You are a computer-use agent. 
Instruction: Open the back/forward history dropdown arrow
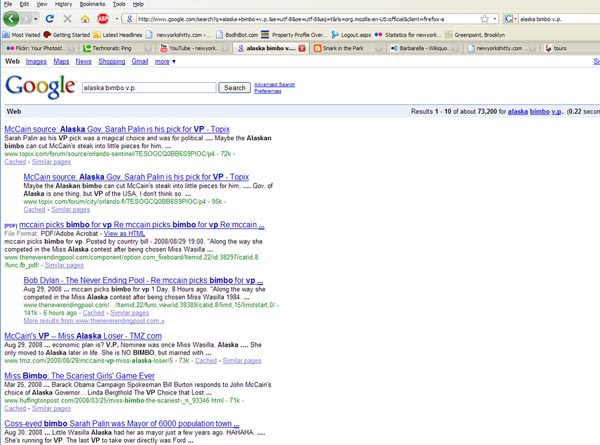click(35, 19)
